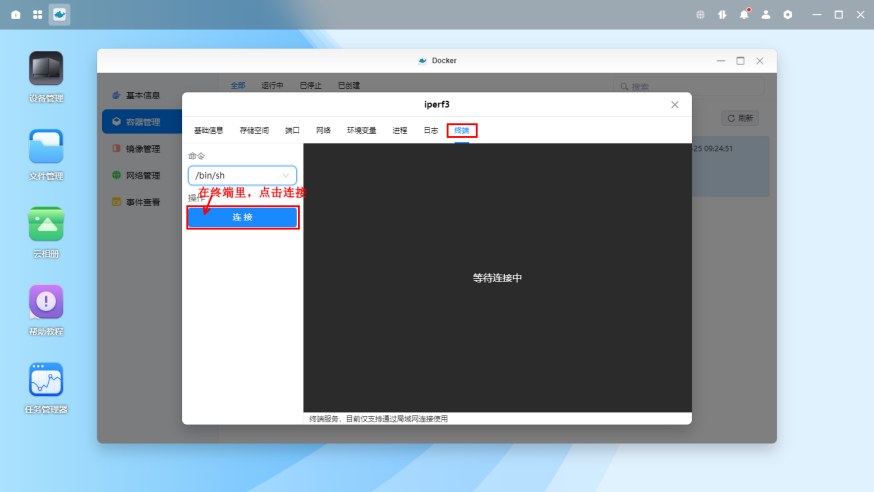Image resolution: width=874 pixels, height=492 pixels.
Task: Switch to 终端 terminal tab
Action: tap(462, 130)
